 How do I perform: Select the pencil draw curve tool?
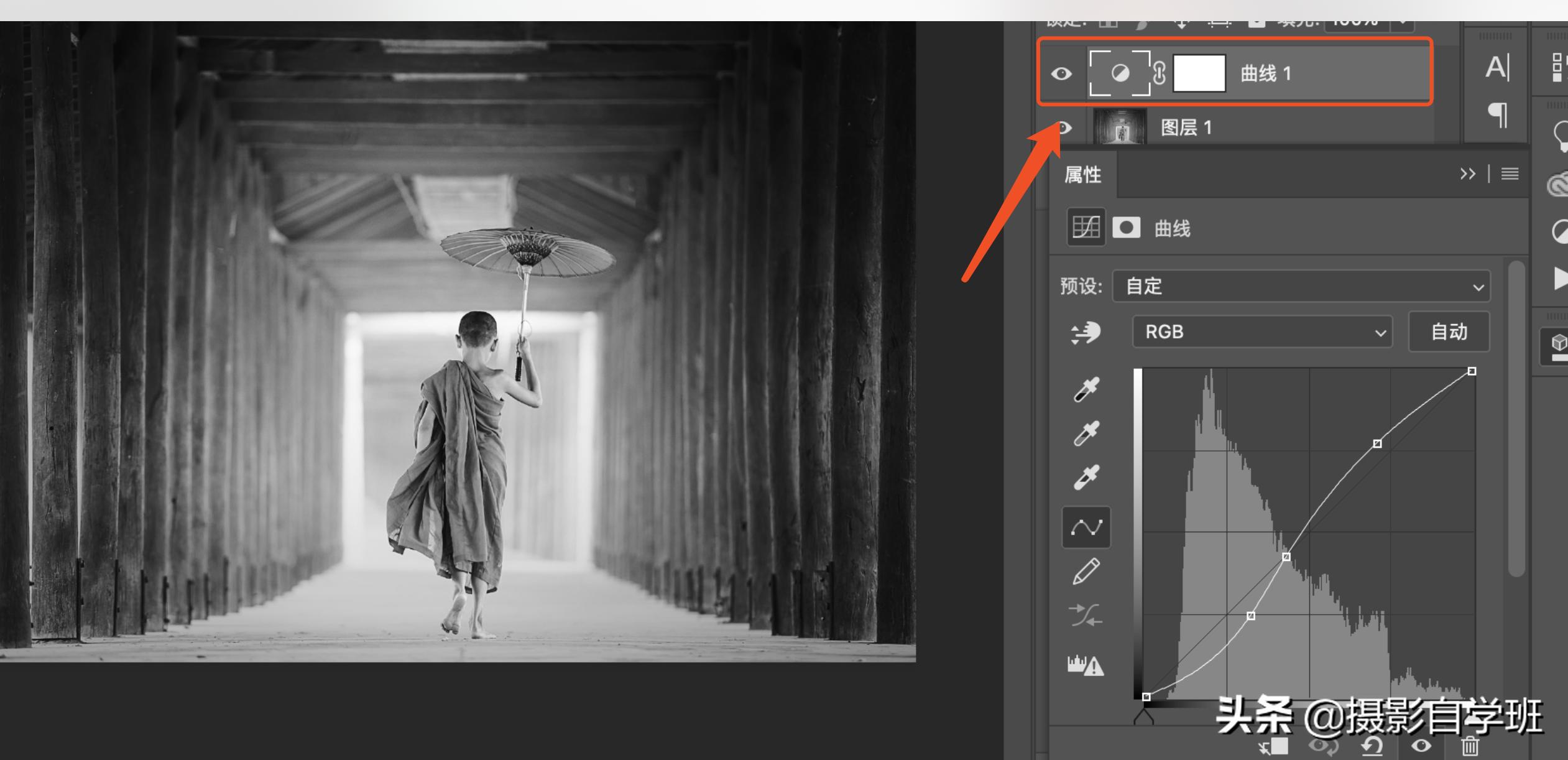click(x=1086, y=572)
